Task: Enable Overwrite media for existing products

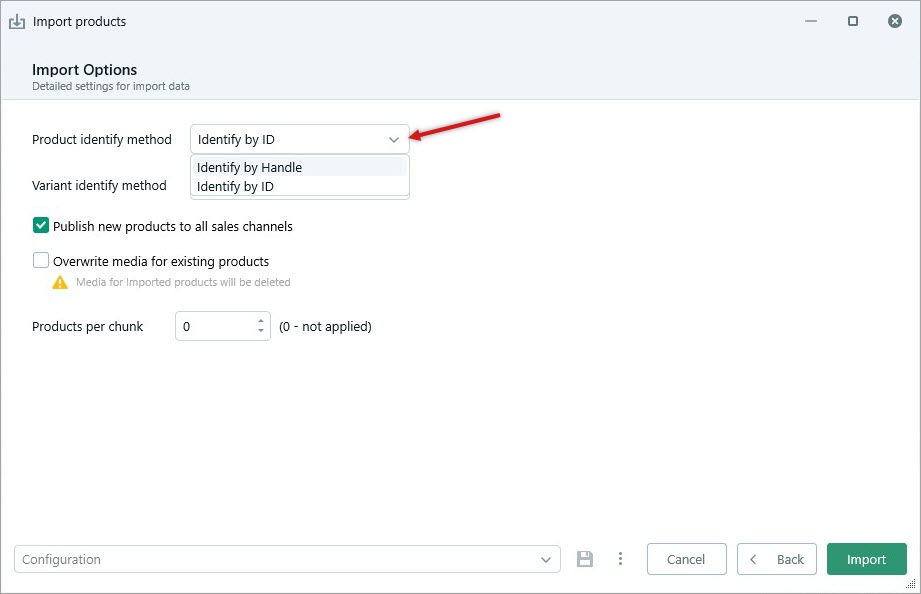Action: [x=41, y=260]
